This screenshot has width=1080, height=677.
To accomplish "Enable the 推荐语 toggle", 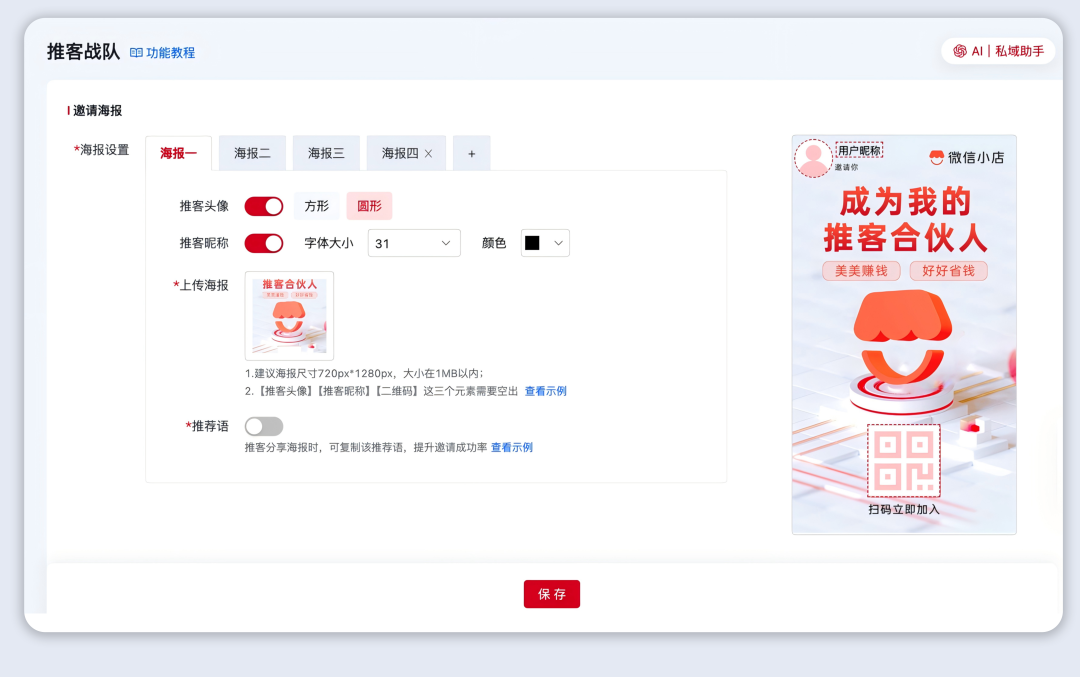I will (263, 426).
